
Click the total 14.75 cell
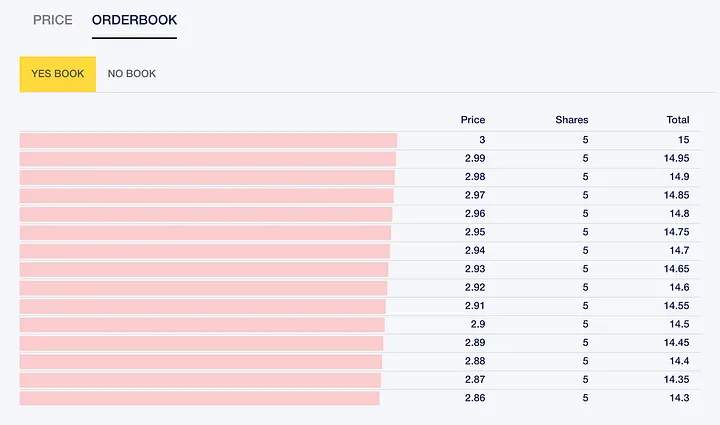click(x=675, y=232)
